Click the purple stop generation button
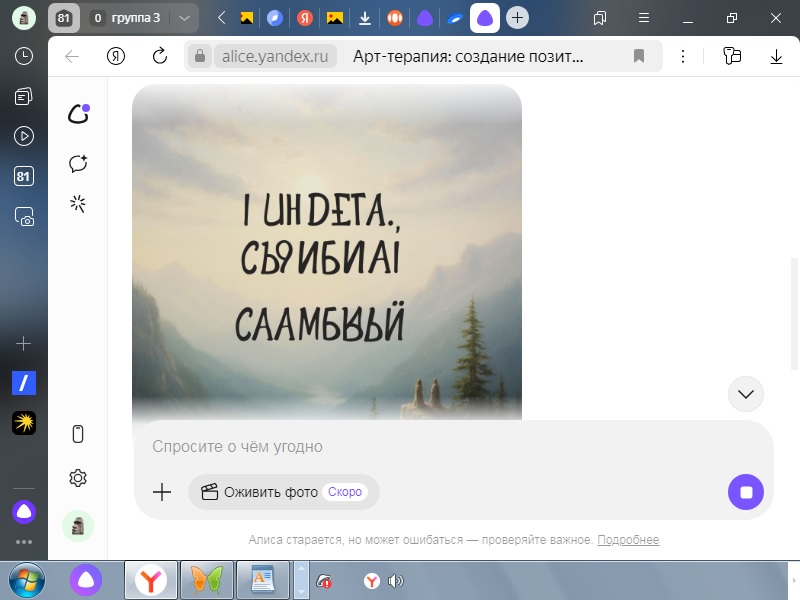800x600 pixels. pos(745,491)
